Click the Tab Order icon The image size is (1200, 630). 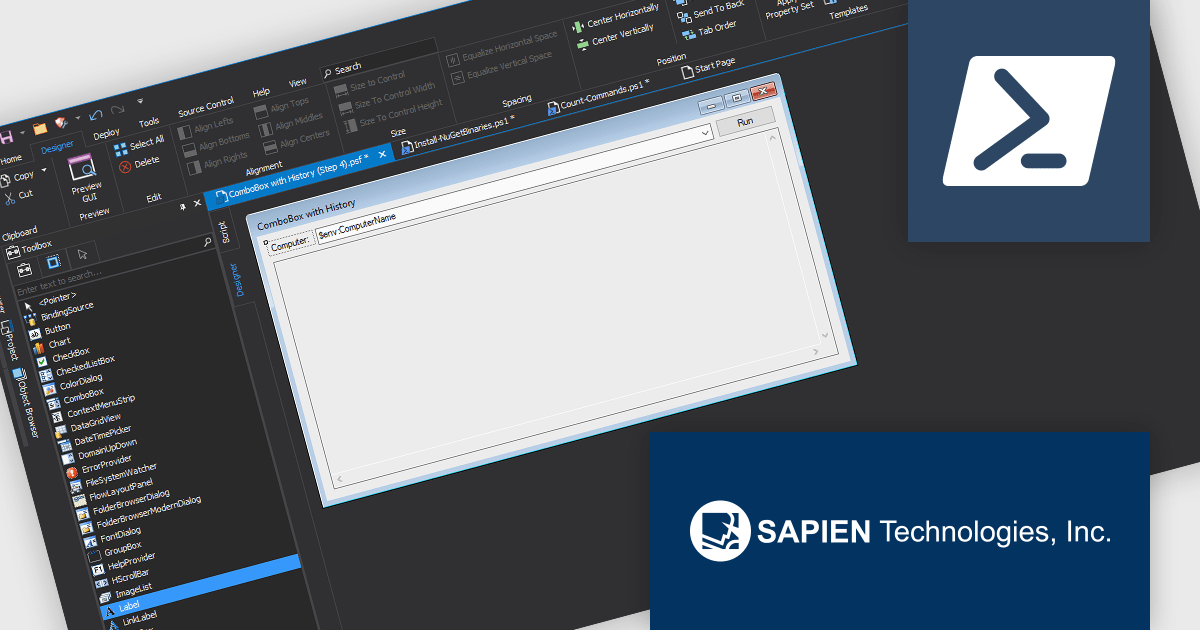[688, 34]
